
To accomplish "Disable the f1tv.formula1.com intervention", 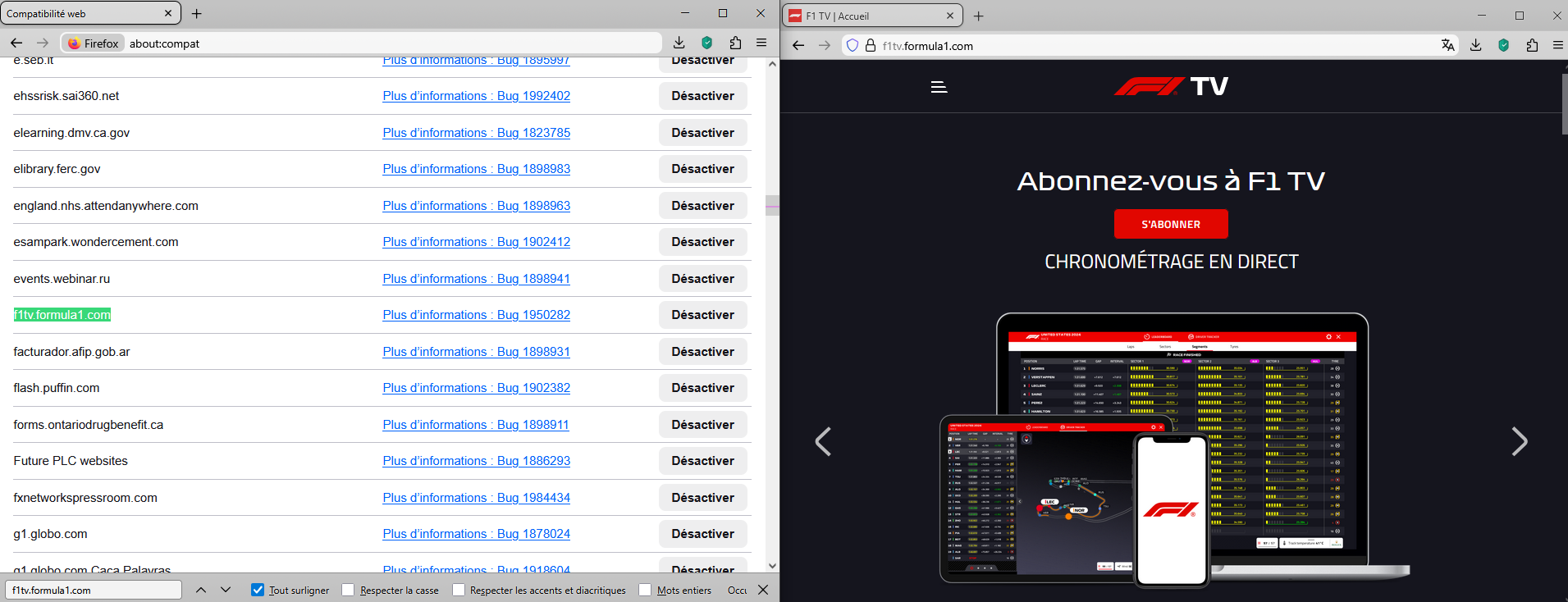I will 703,315.
